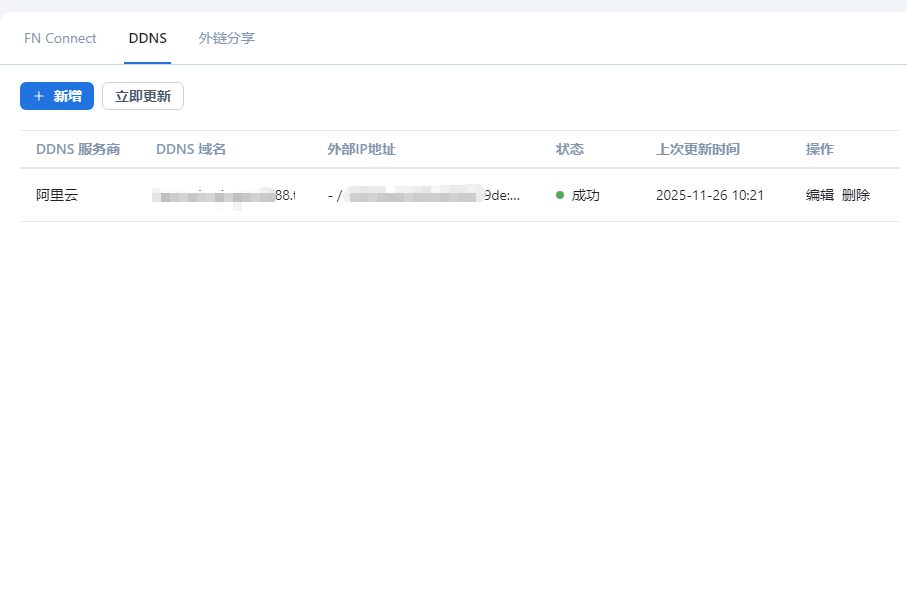This screenshot has width=907, height=605.
Task: Click the 外部IP地址 column header
Action: 362,149
